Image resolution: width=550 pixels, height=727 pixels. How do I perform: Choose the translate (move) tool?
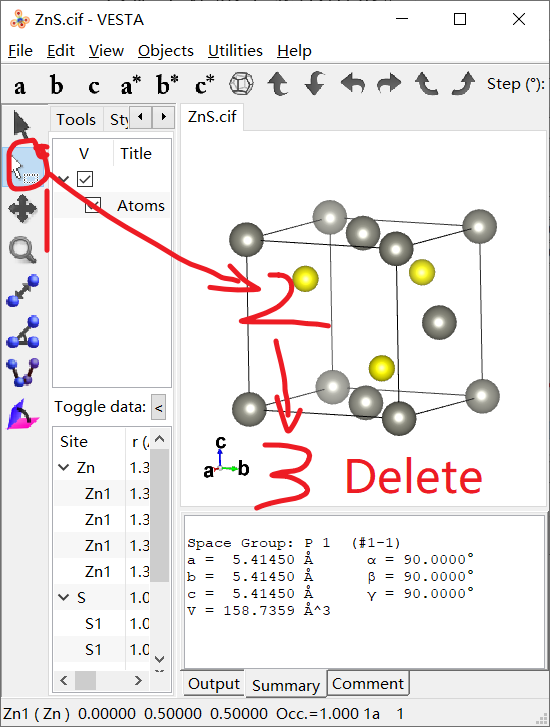pyautogui.click(x=22, y=209)
